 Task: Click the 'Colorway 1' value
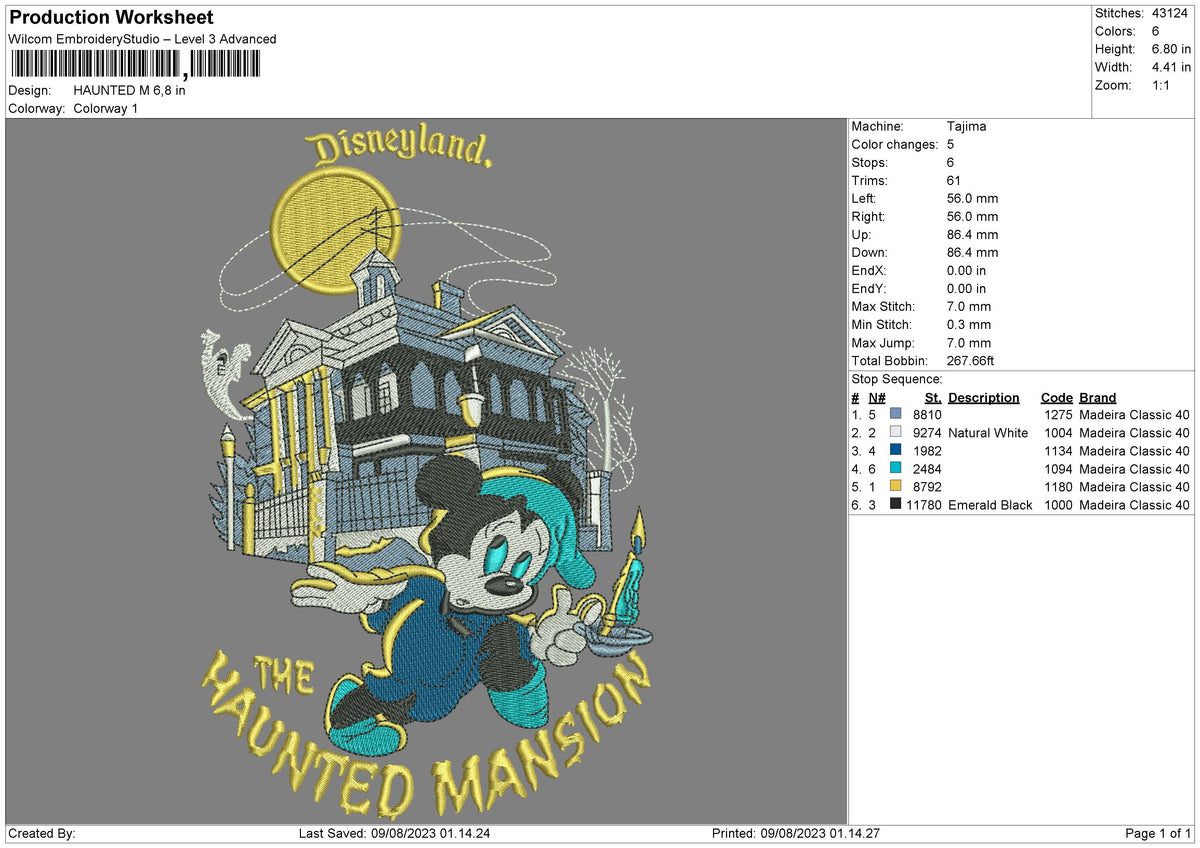pos(106,108)
